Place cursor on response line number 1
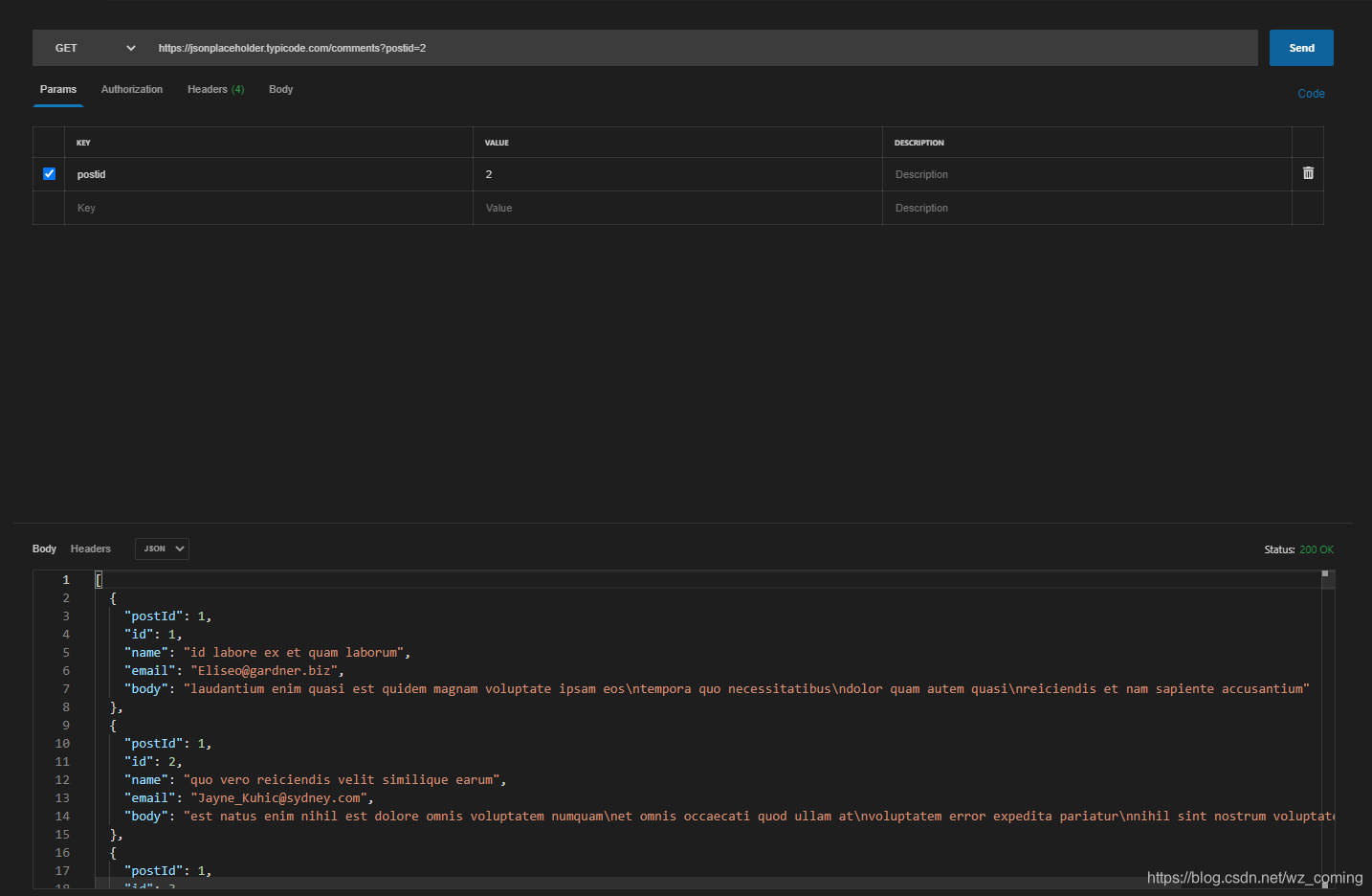 (x=66, y=580)
